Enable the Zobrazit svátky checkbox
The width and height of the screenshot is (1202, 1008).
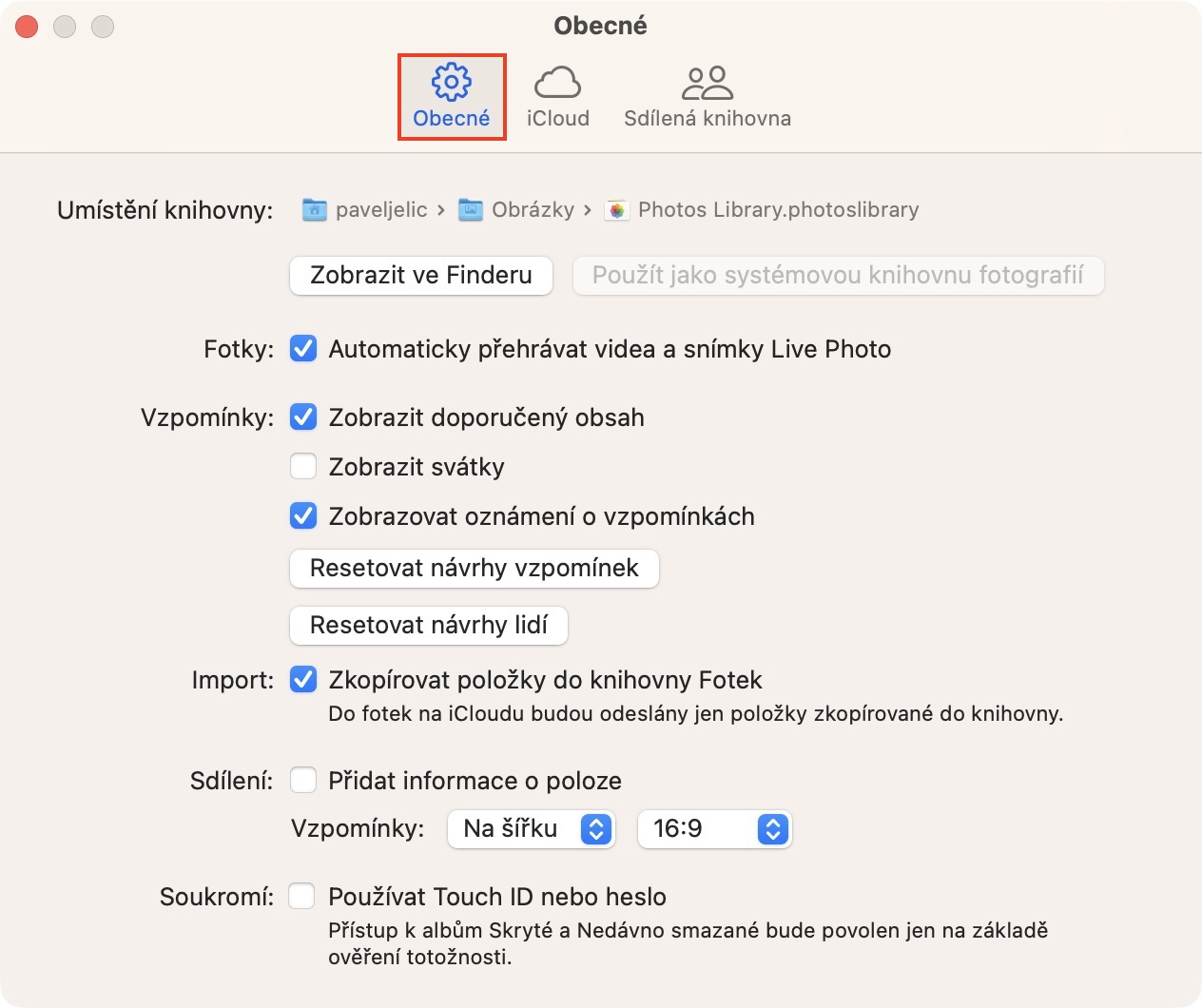click(303, 467)
